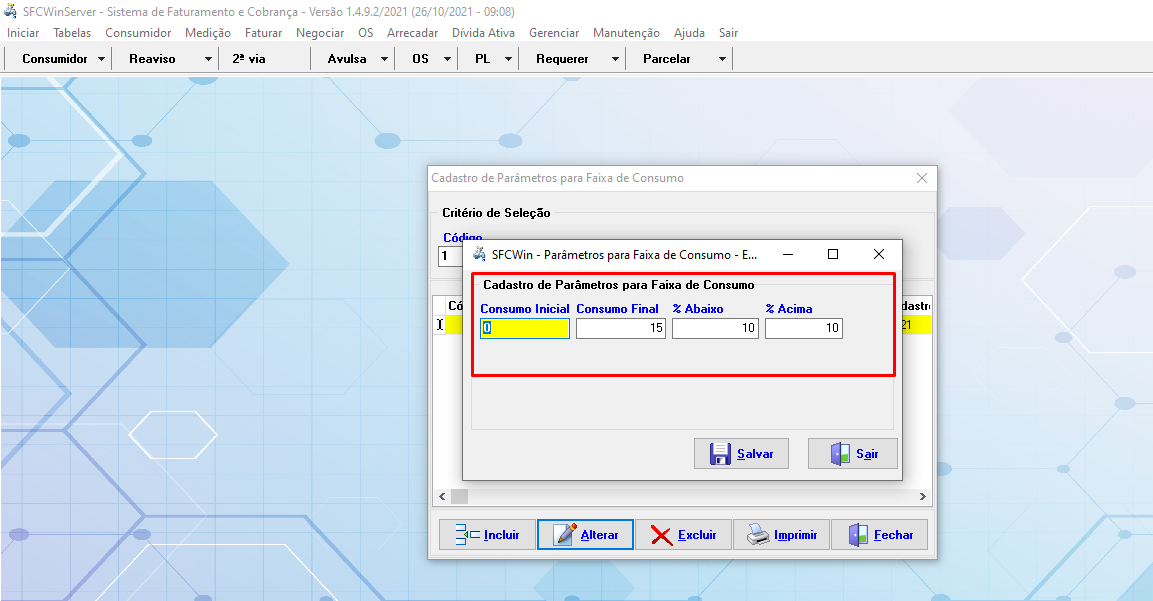Open the Gerenciar menu
This screenshot has height=601, width=1153.
tap(554, 33)
